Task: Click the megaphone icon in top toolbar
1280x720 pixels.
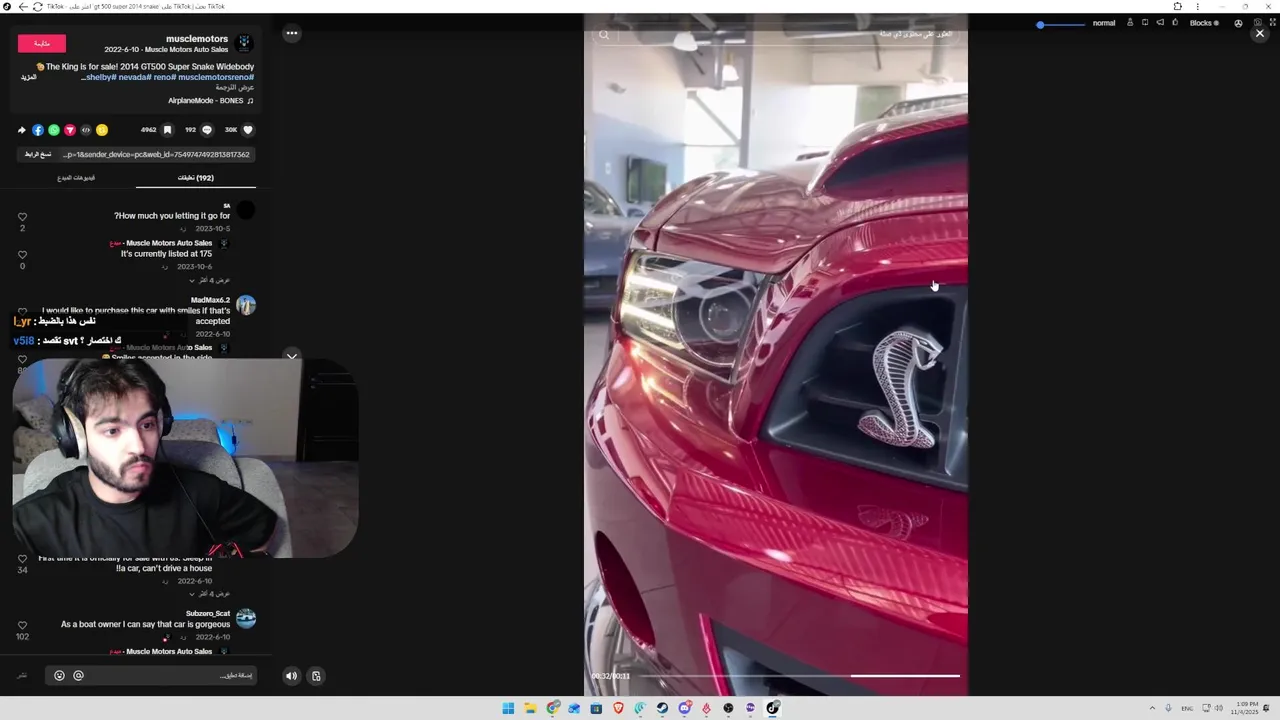Action: point(1160,22)
